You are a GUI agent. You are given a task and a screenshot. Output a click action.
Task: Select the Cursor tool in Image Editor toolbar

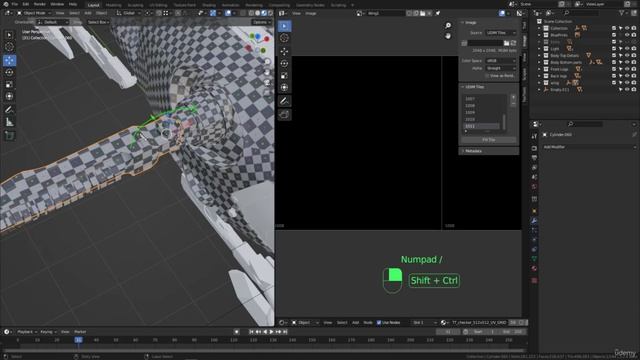tap(284, 38)
